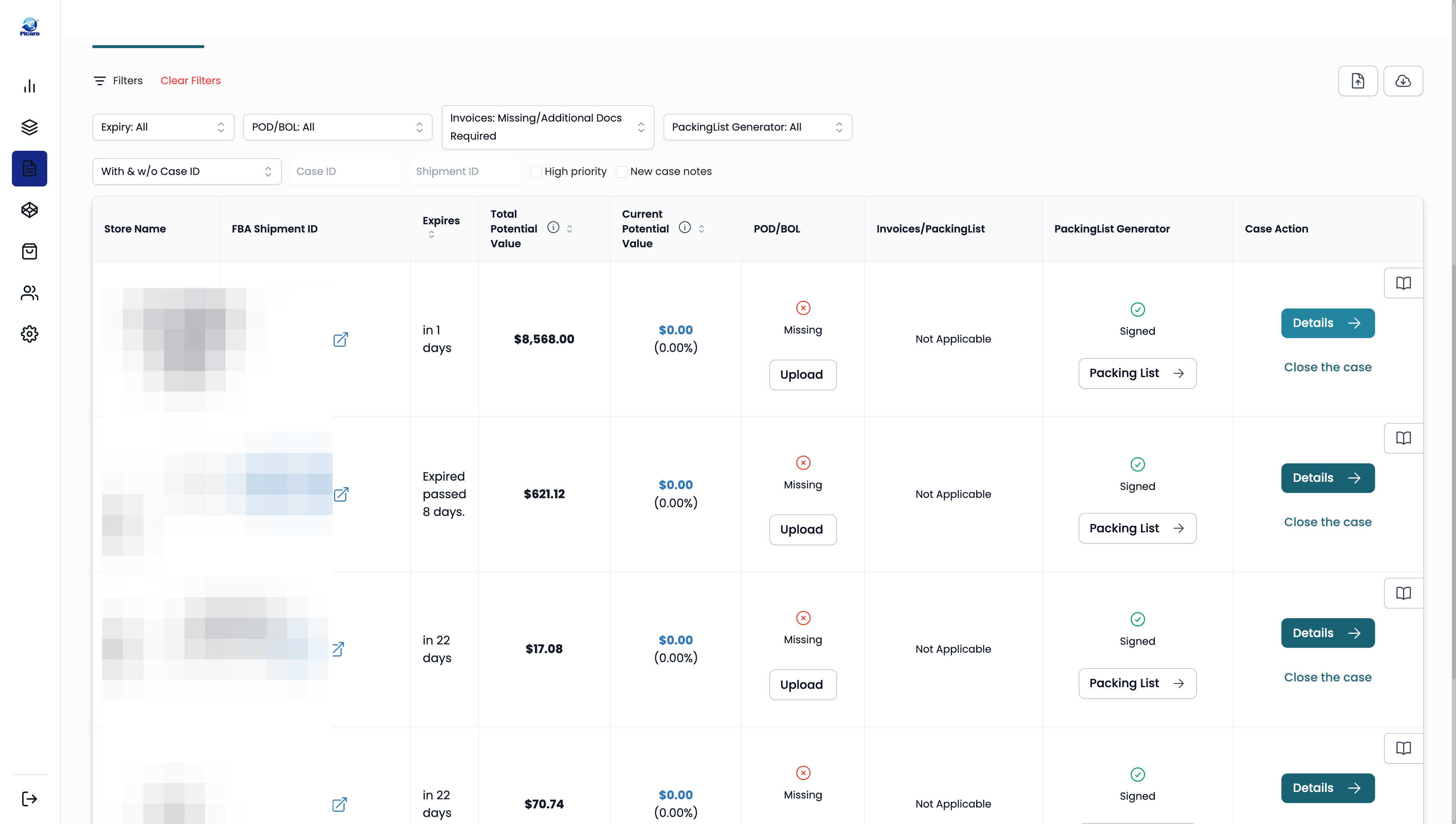Open the bar chart analytics sidebar icon

click(x=30, y=86)
